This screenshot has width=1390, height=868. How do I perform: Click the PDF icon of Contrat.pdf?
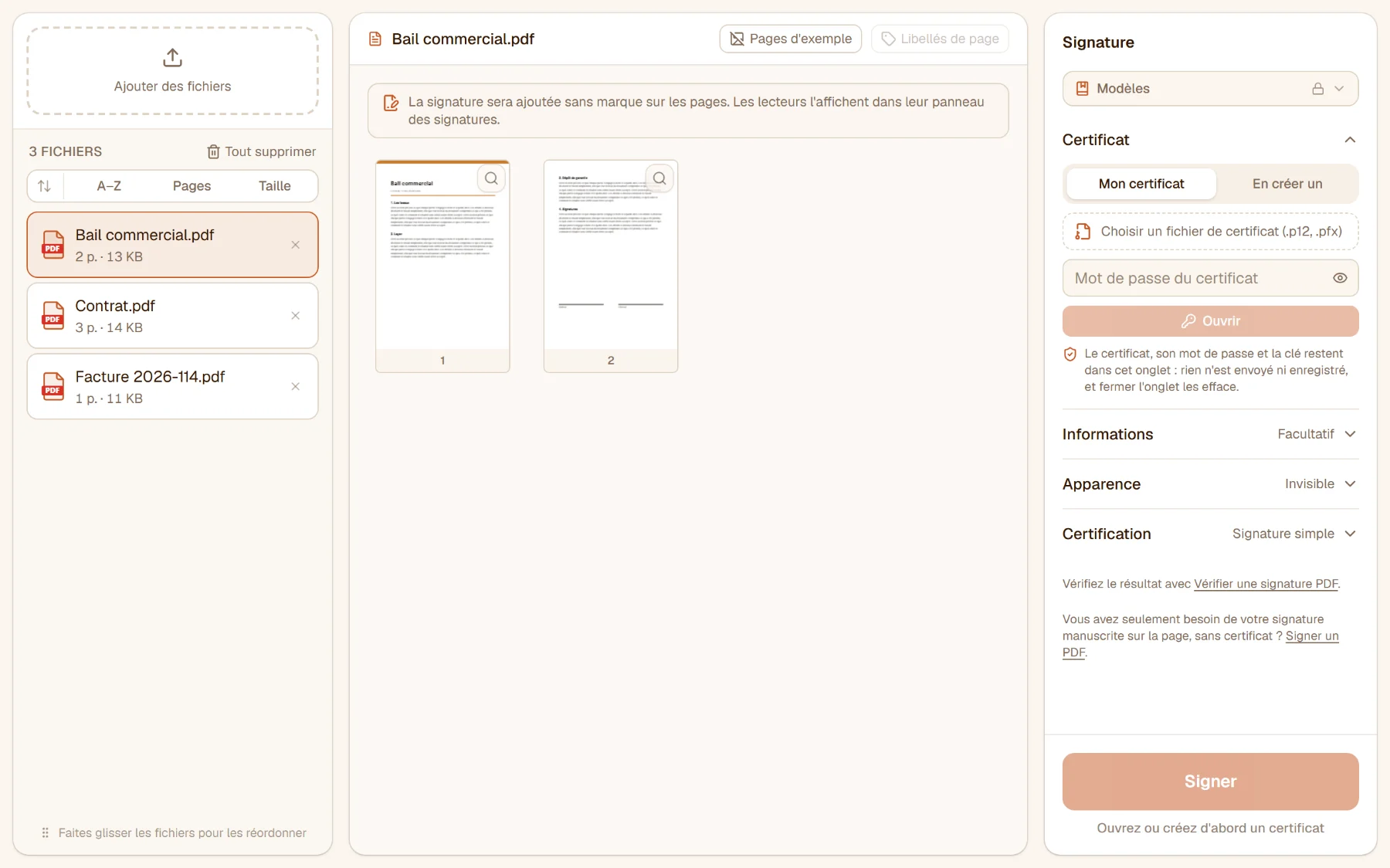53,316
